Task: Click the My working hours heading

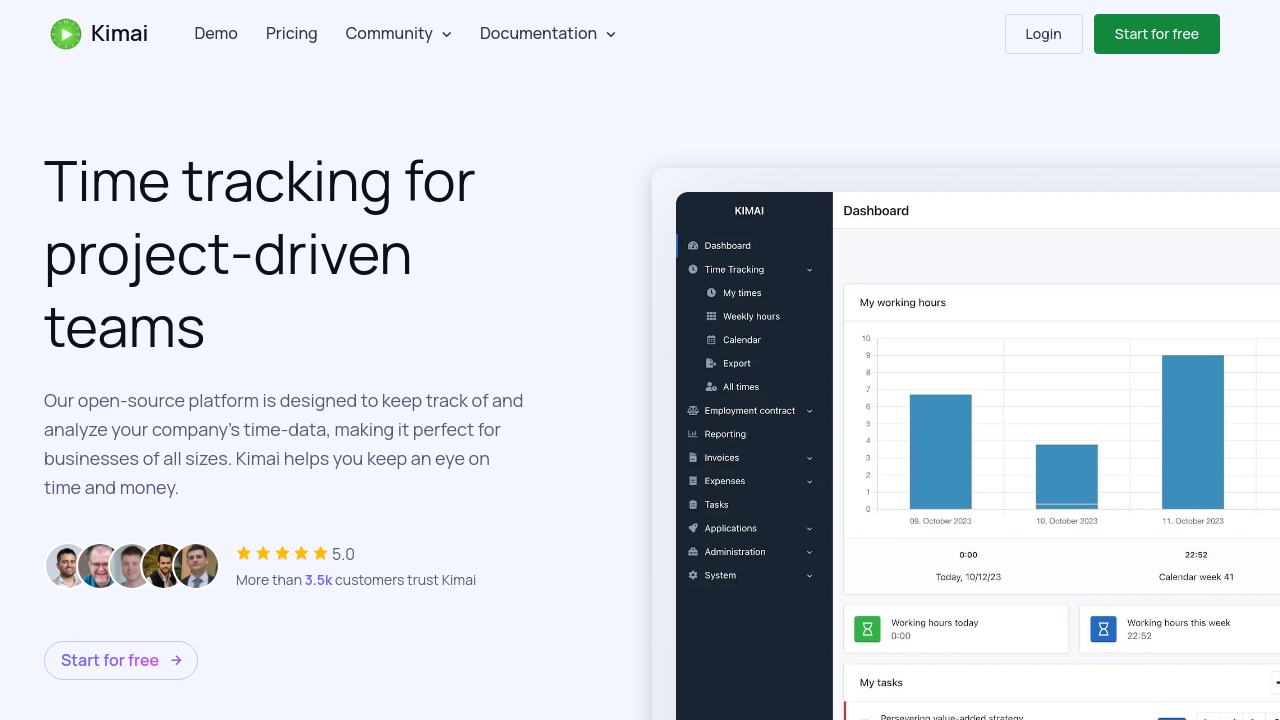Action: point(903,302)
